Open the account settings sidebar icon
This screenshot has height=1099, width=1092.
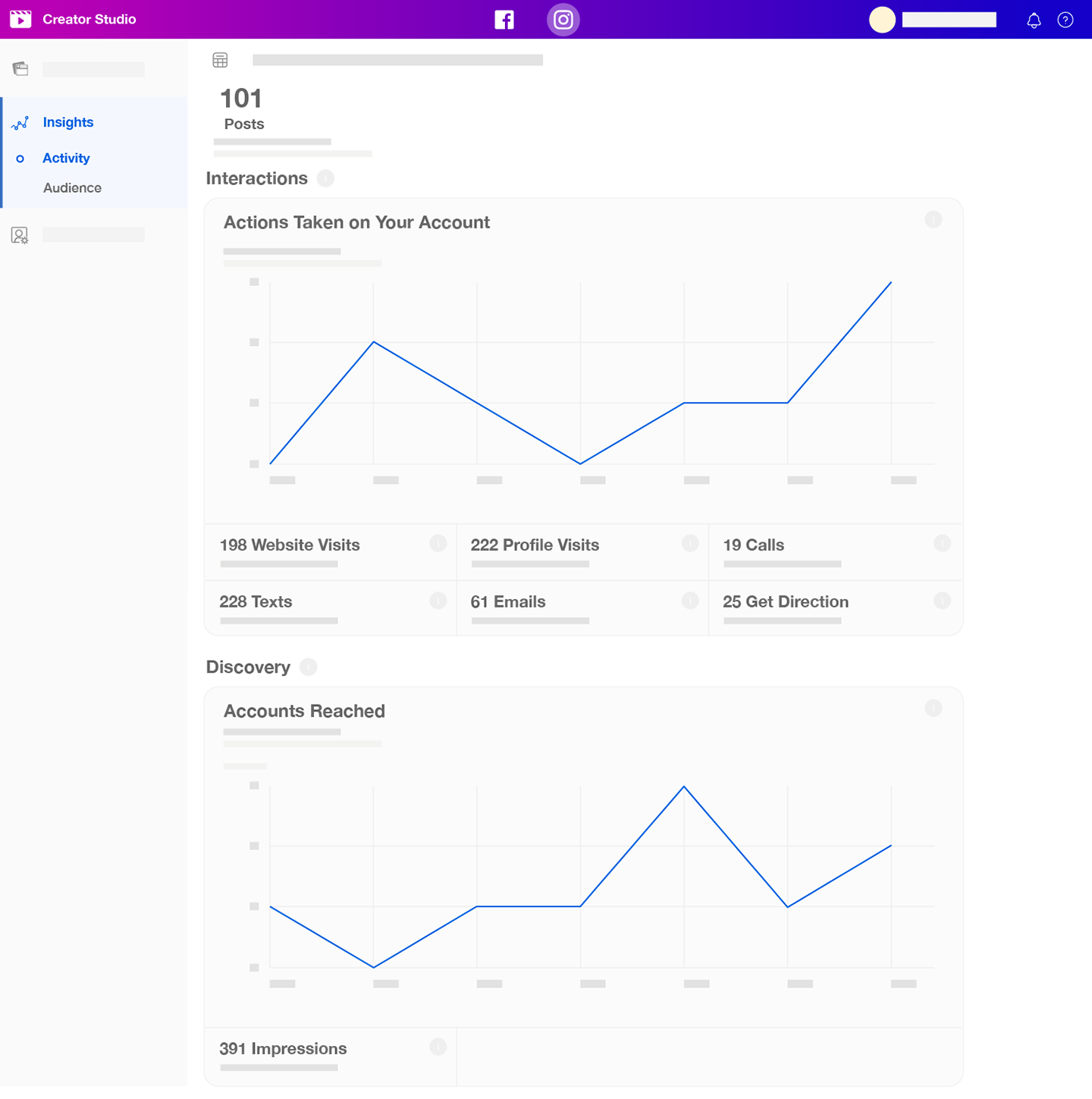pos(20,235)
